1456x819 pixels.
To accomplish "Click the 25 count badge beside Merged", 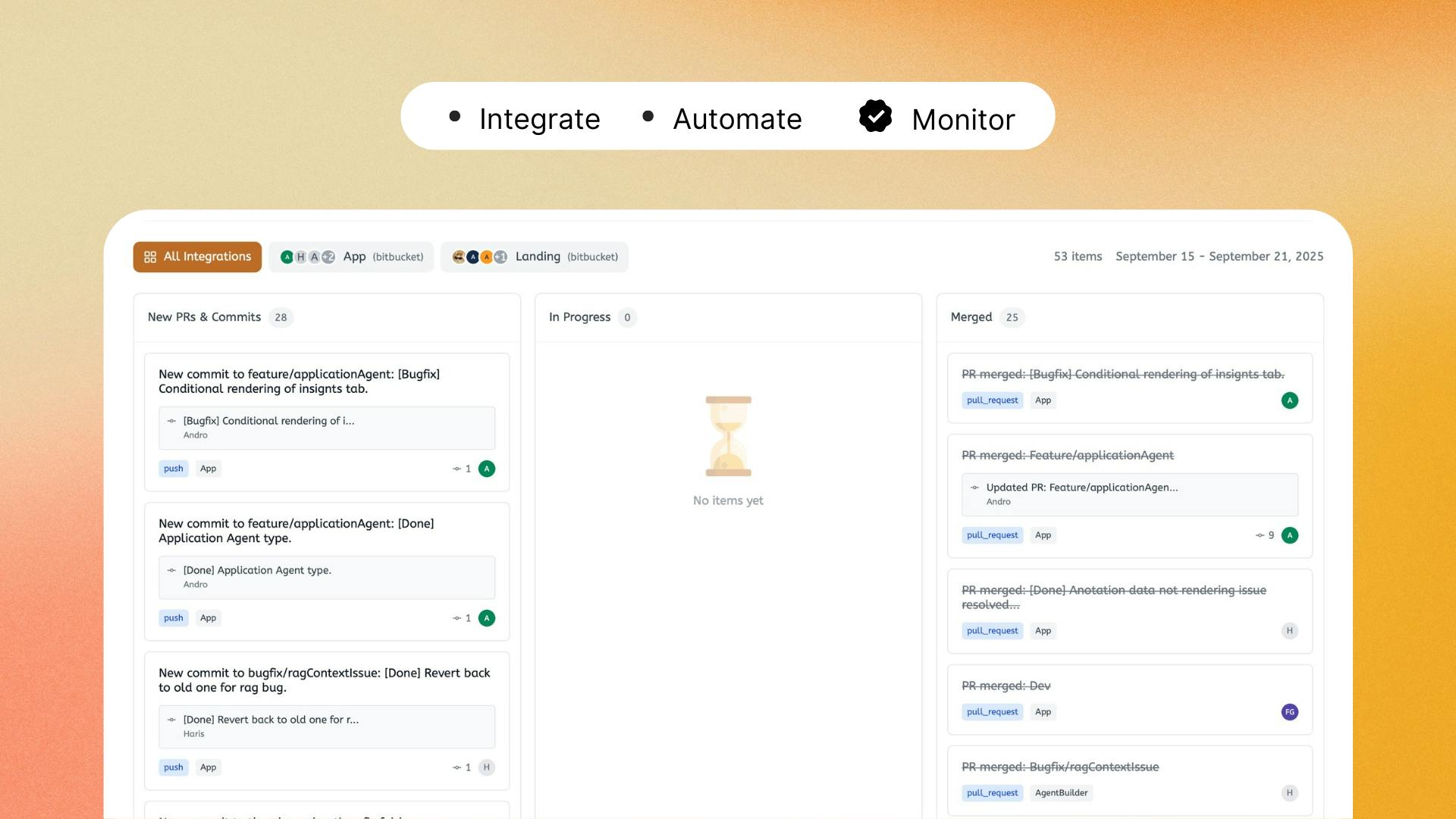I will point(1012,318).
